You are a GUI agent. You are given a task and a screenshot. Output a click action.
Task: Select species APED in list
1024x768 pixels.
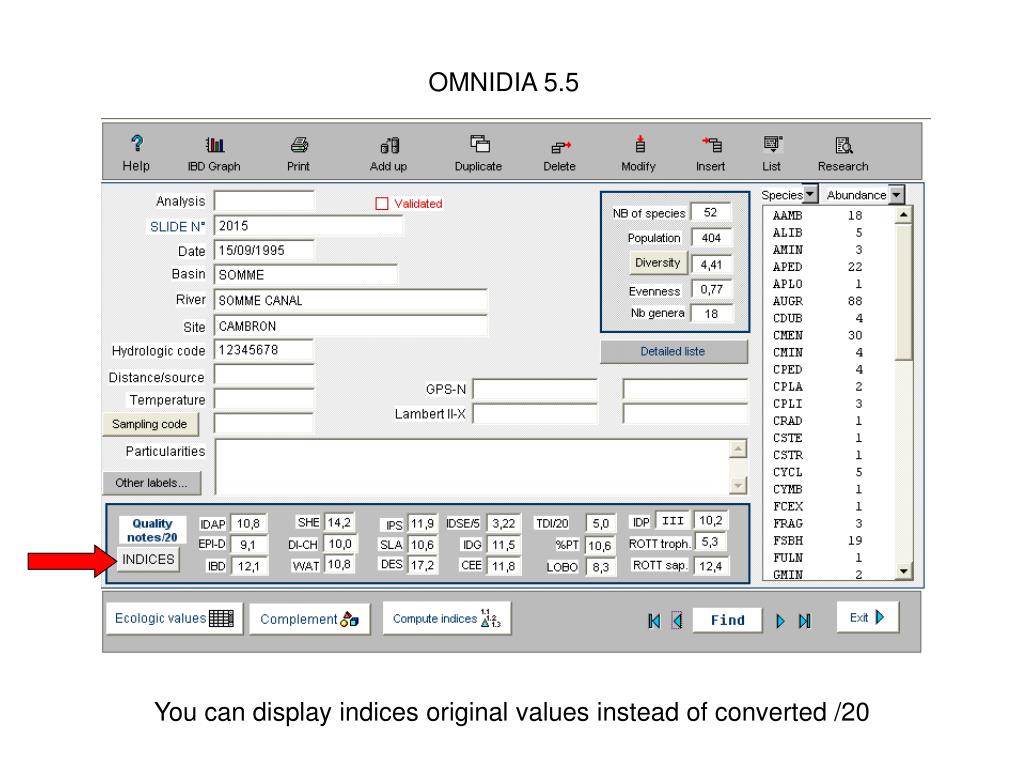818,267
